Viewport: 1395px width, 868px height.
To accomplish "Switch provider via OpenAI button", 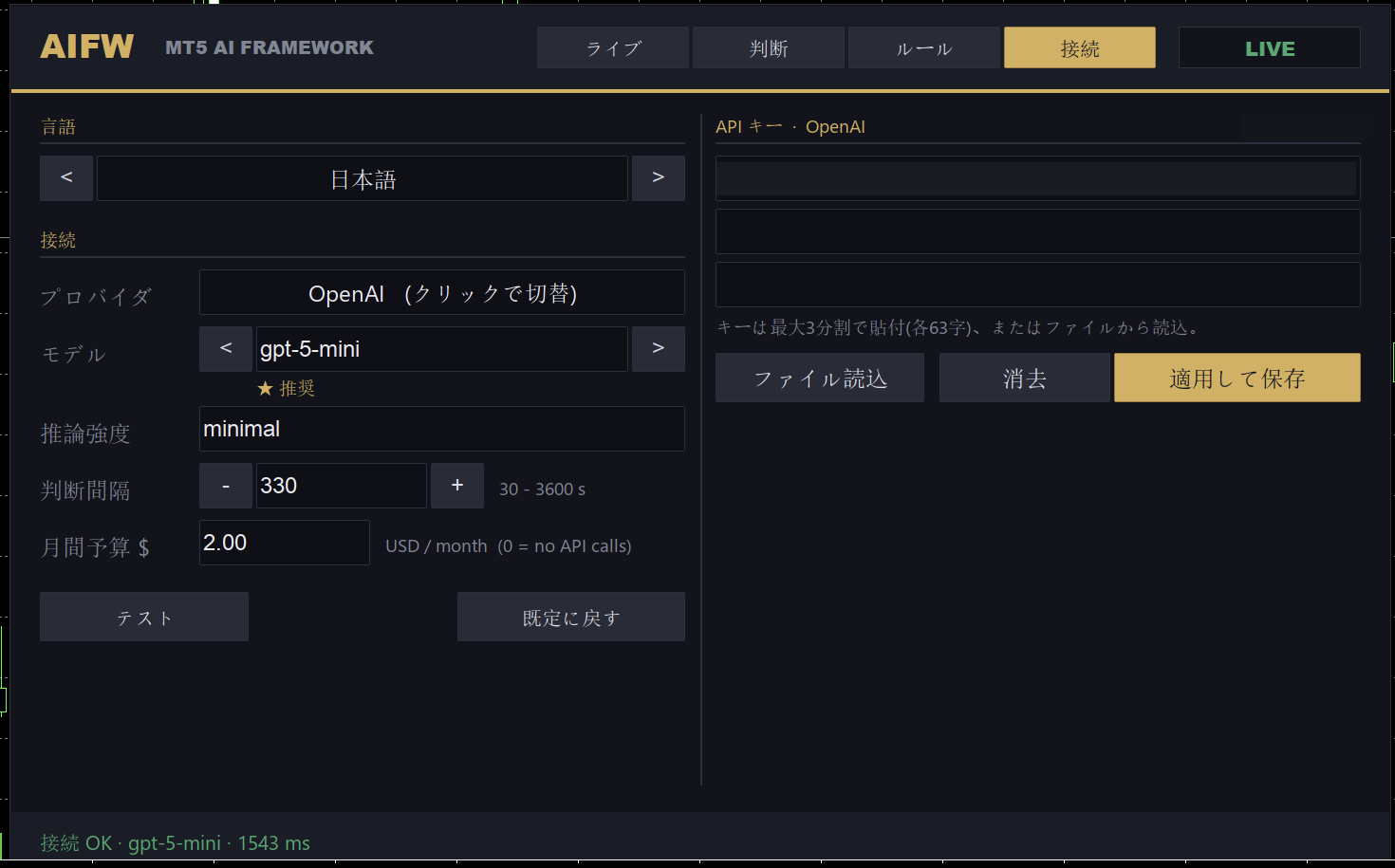I will pyautogui.click(x=442, y=292).
